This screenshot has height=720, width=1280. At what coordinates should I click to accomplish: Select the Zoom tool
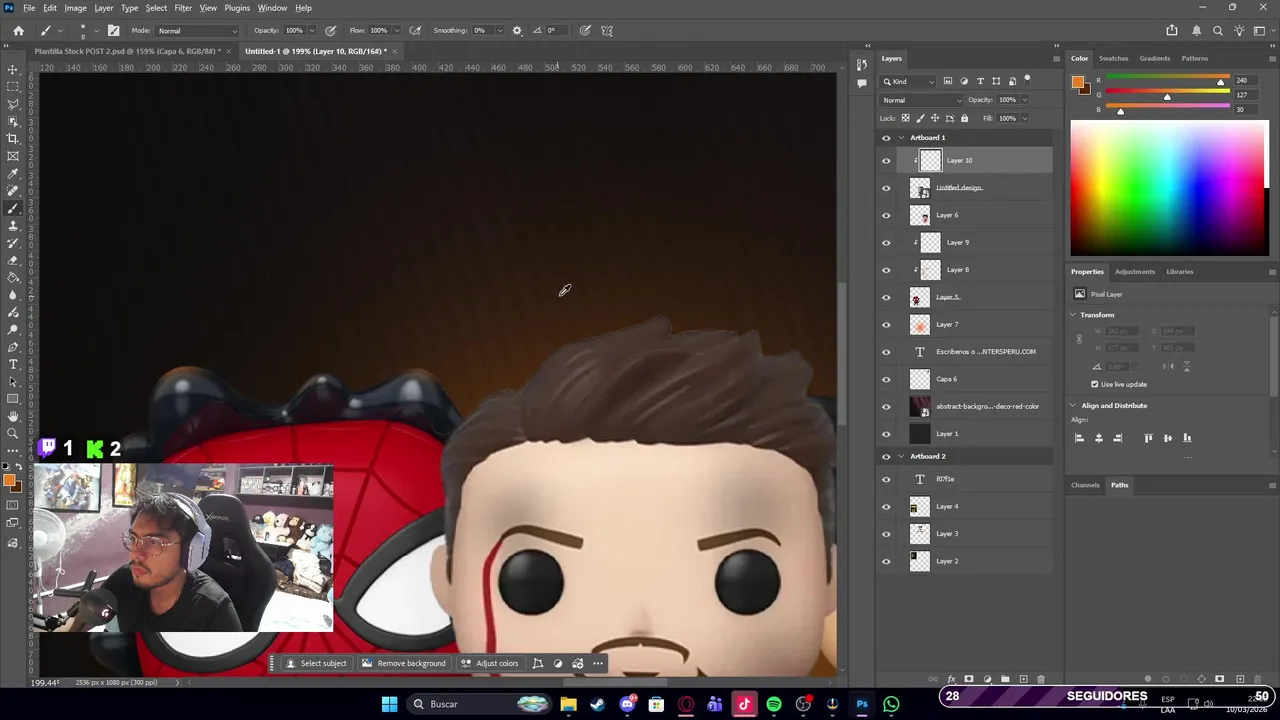click(13, 433)
